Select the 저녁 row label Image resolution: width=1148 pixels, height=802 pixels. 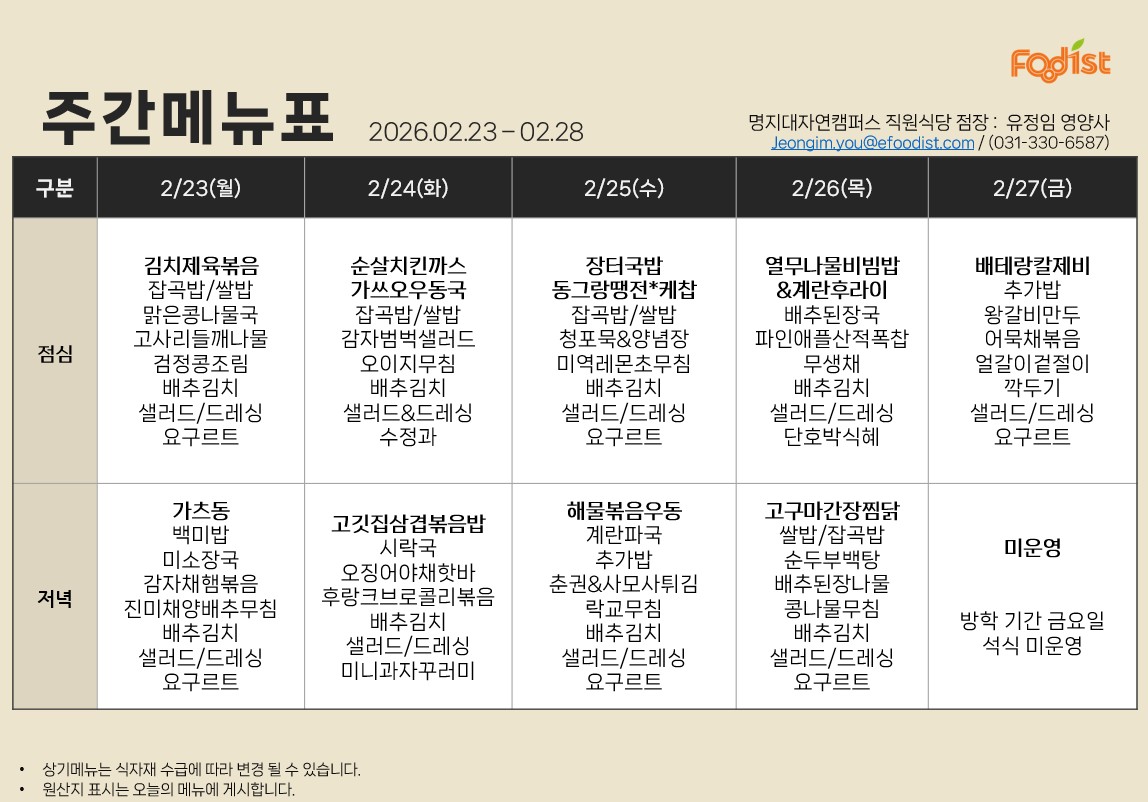coord(55,598)
